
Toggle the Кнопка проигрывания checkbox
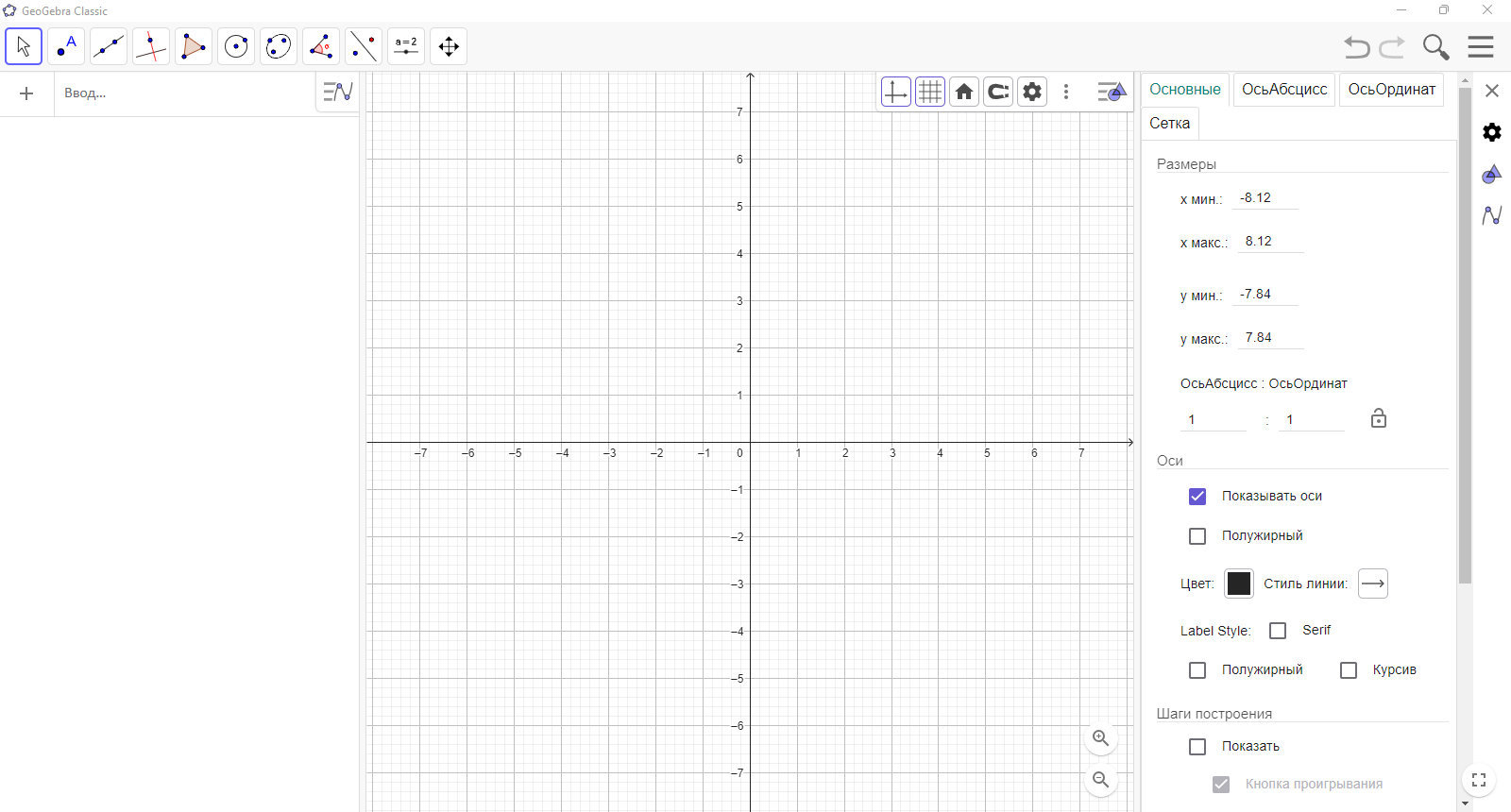pyautogui.click(x=1221, y=785)
